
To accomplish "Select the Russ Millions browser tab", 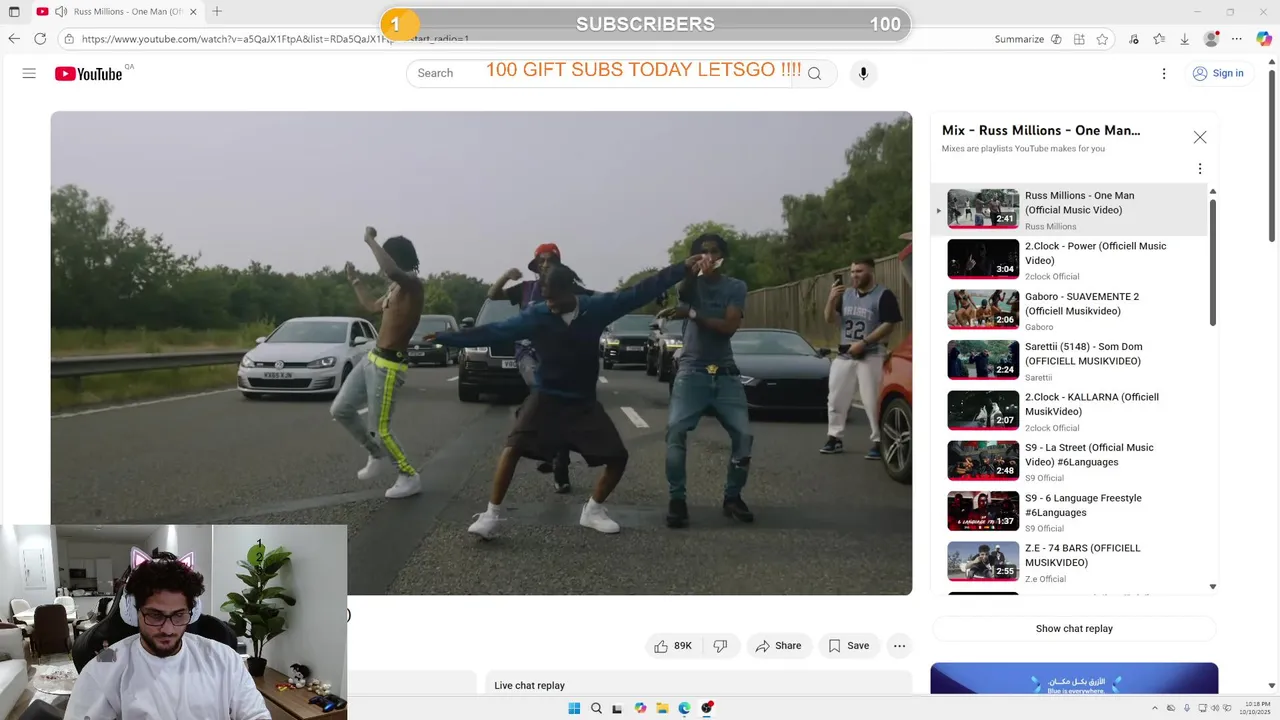I will [x=118, y=12].
